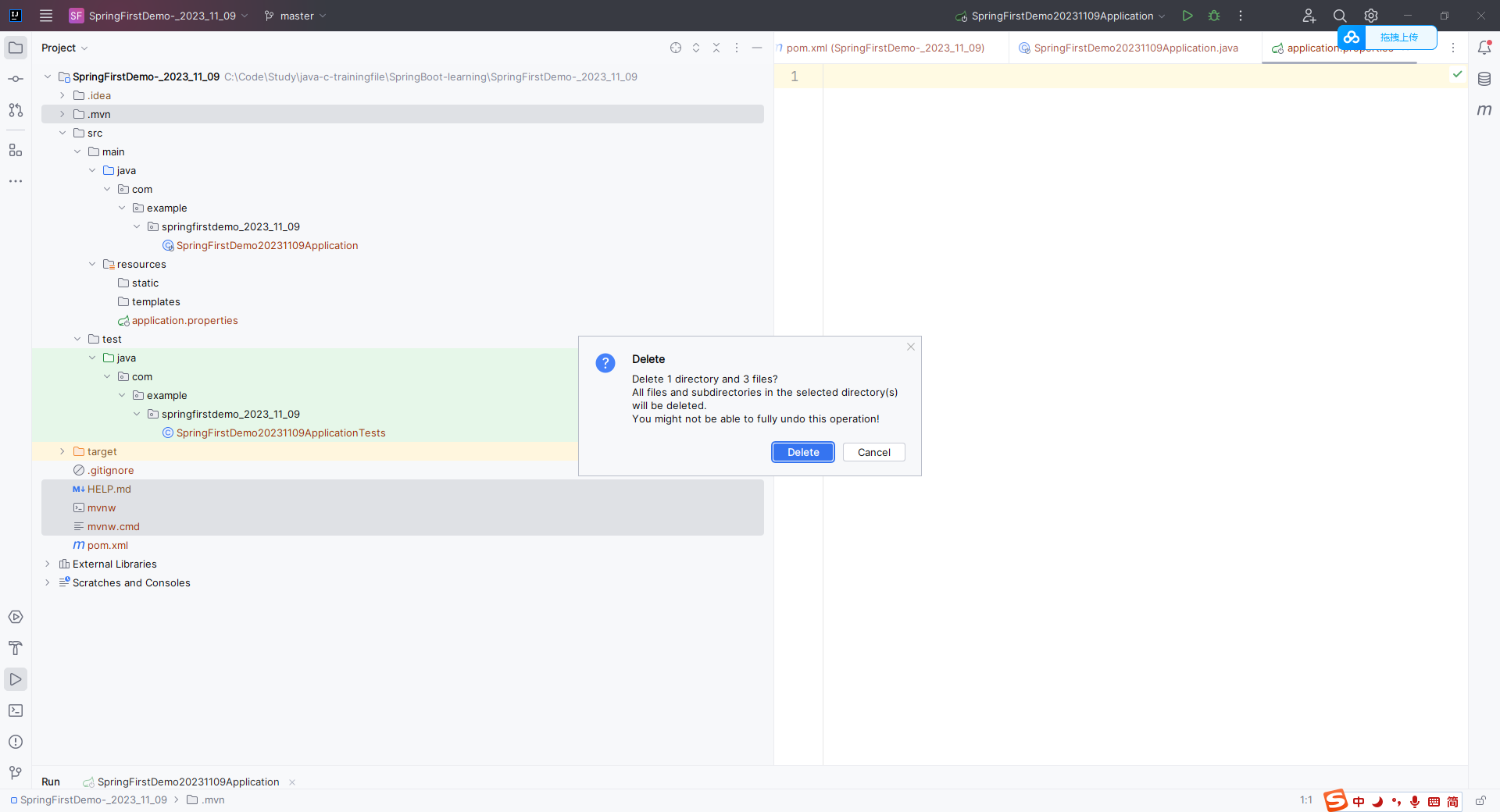Select opened file in Project view
Screen dimensions: 1500x812
click(676, 48)
